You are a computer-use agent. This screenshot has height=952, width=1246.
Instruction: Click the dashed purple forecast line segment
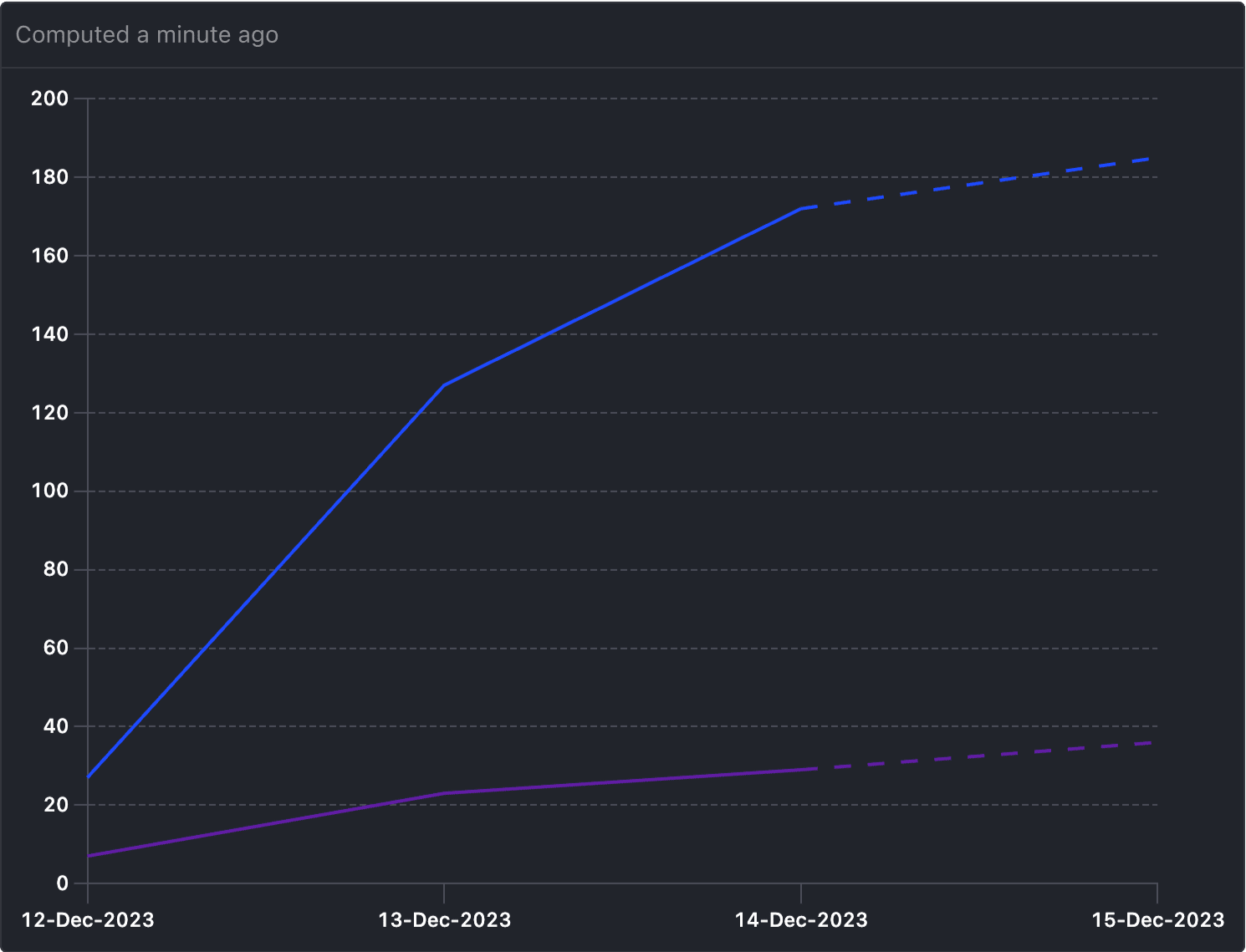[x=979, y=756]
